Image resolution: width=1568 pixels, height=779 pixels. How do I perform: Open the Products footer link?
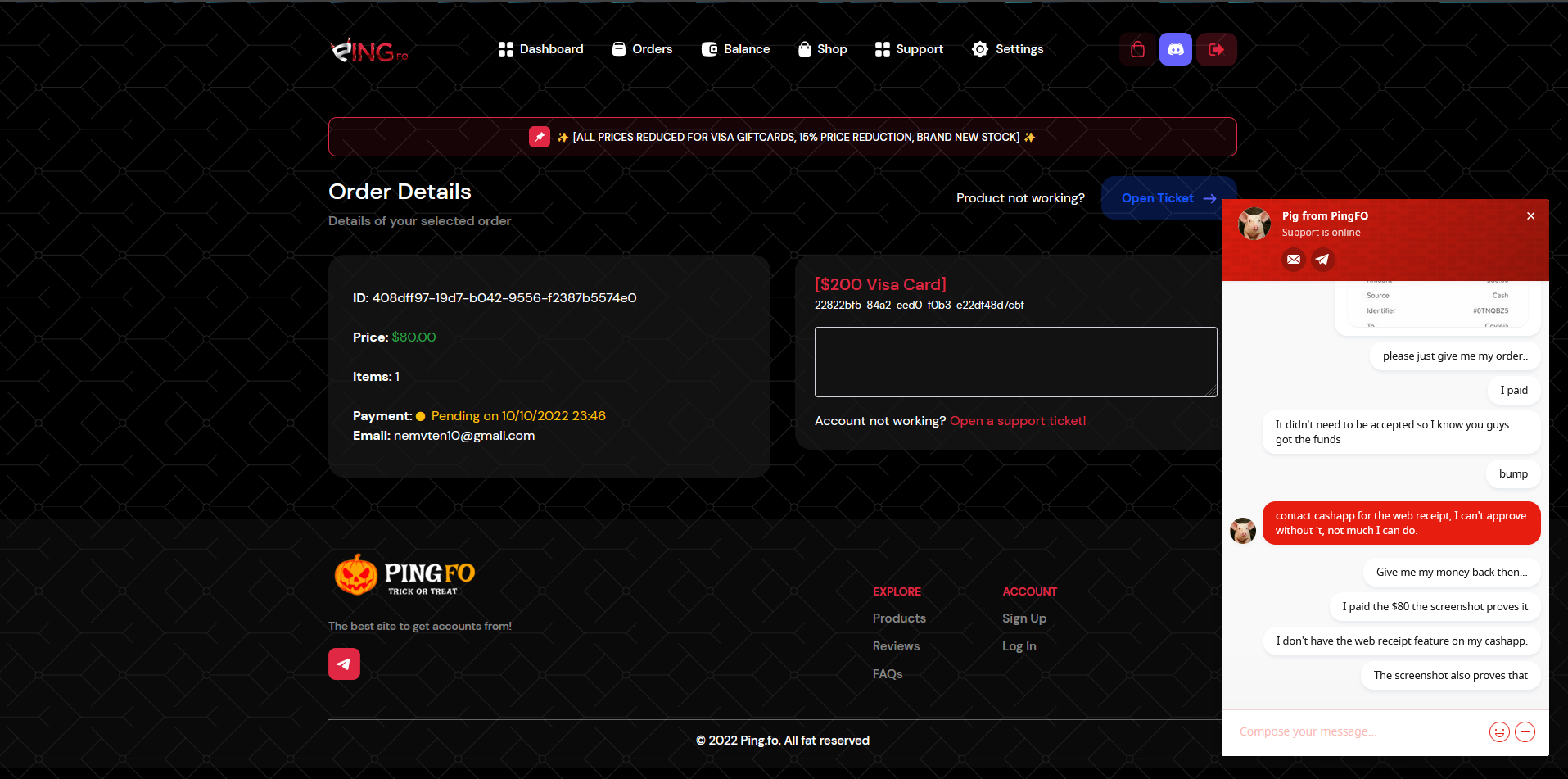point(899,618)
